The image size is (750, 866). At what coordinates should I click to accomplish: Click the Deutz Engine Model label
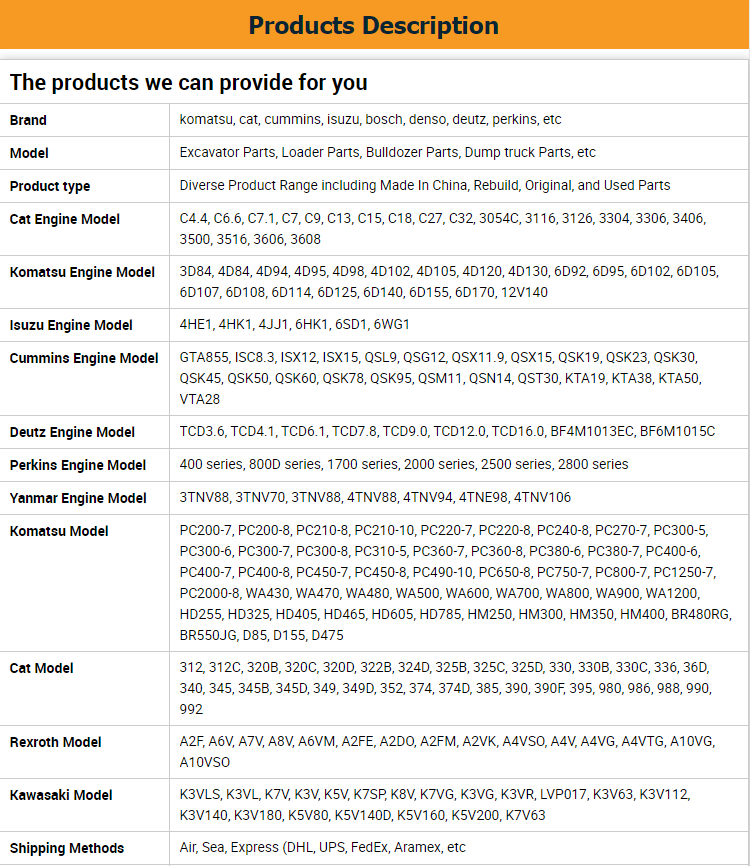point(72,432)
